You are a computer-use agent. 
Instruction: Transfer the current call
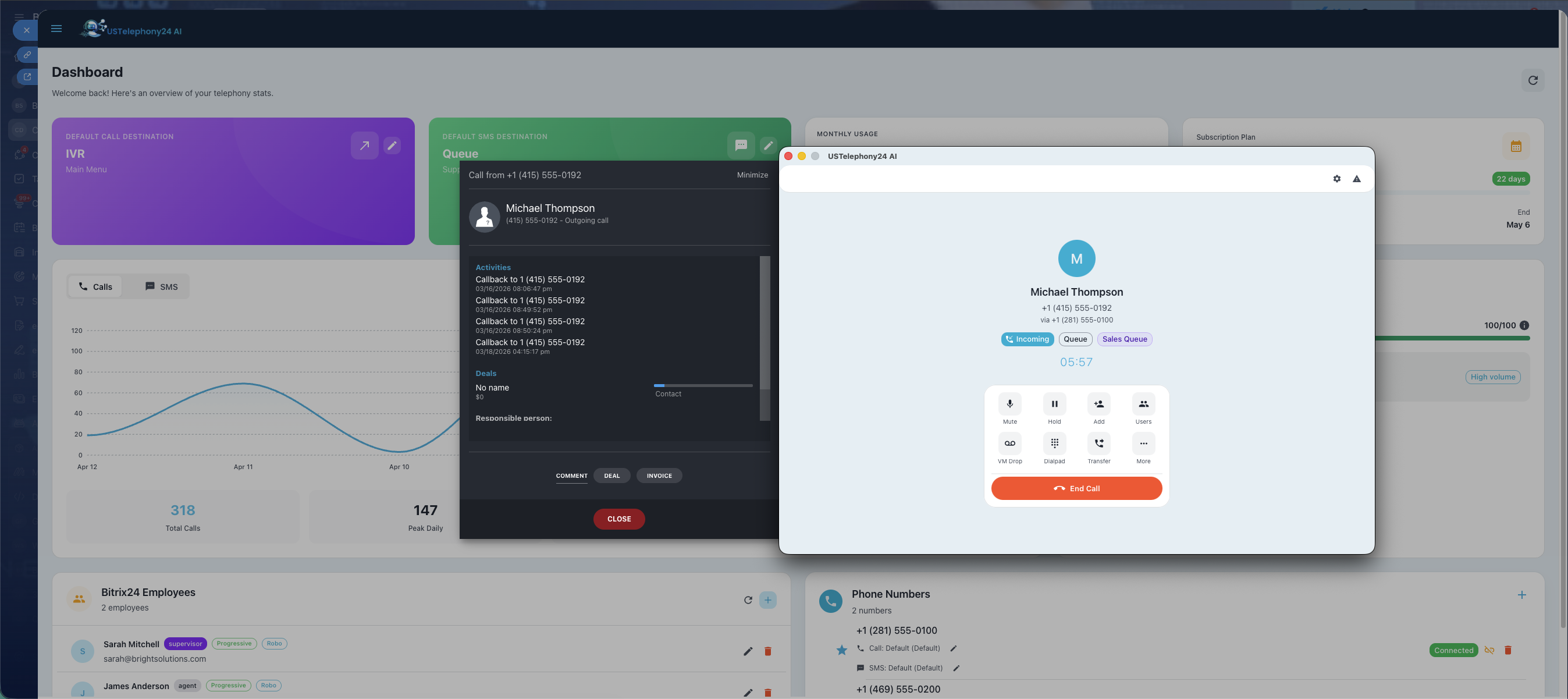click(1098, 444)
